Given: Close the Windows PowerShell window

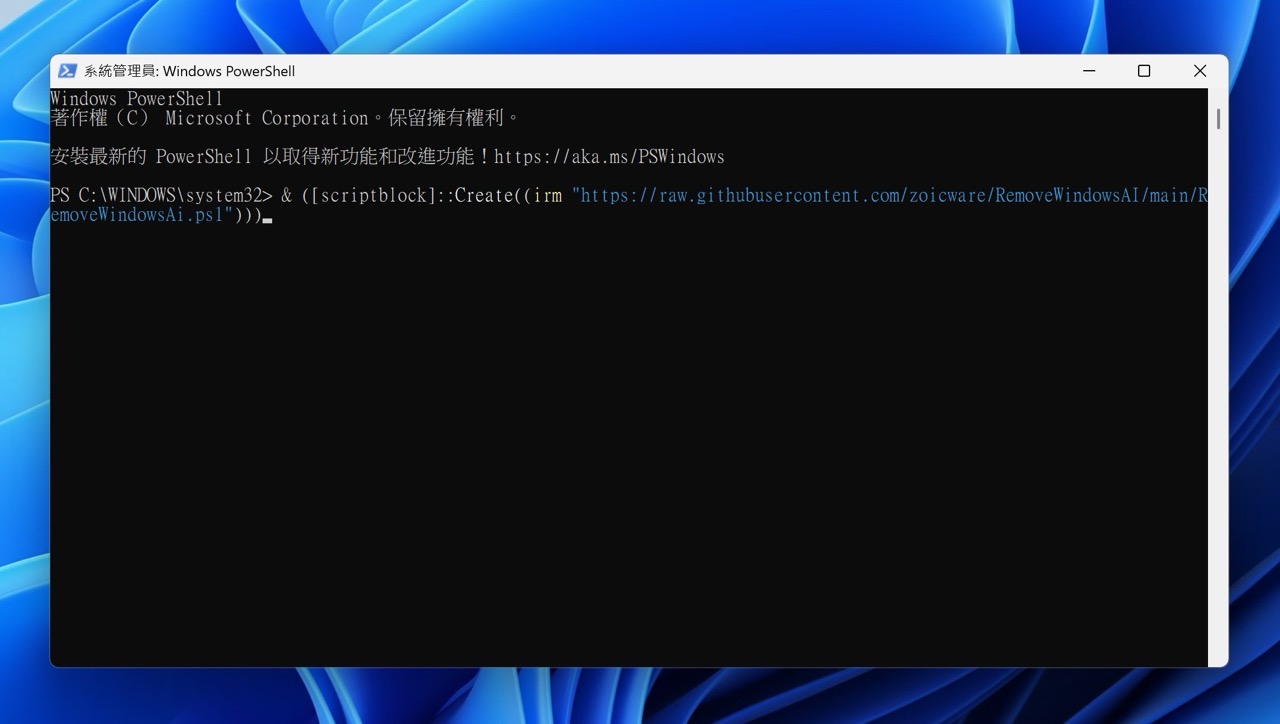Looking at the screenshot, I should coord(1199,71).
